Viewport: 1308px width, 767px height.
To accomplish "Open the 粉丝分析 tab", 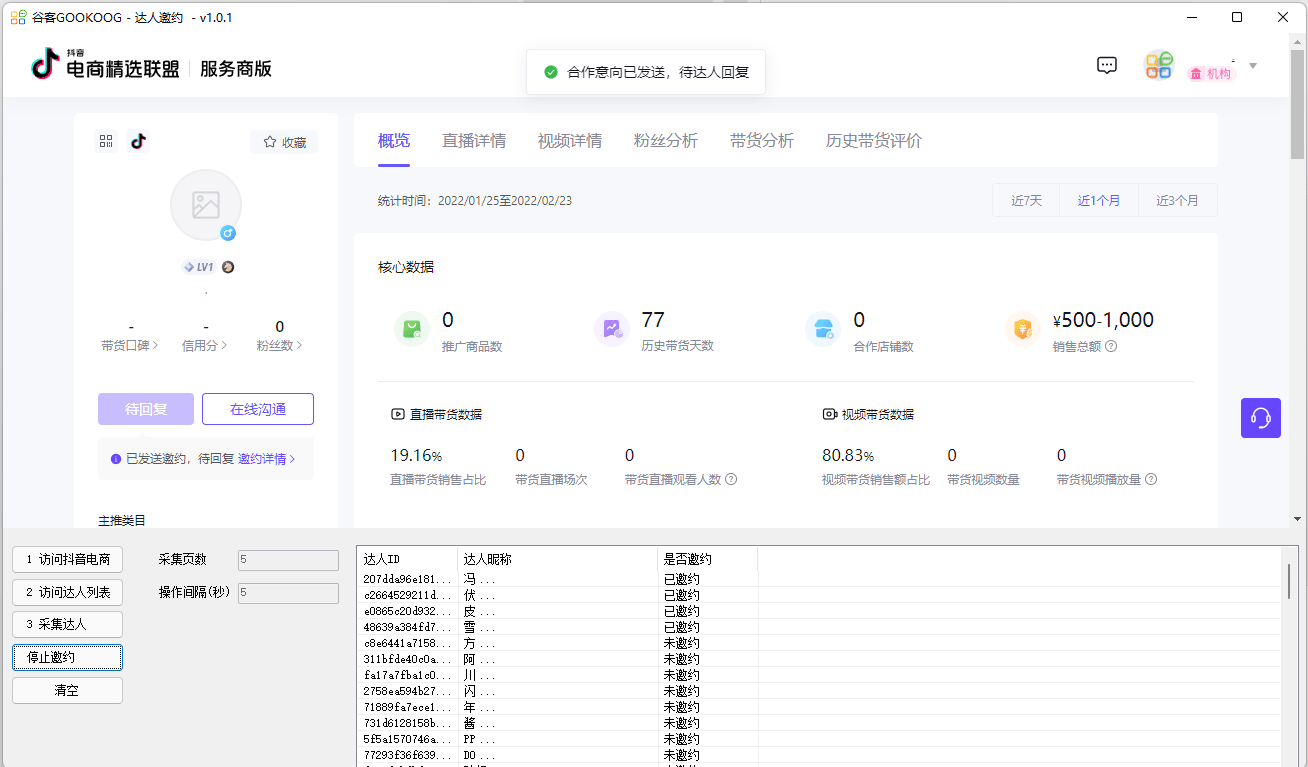I will [666, 141].
